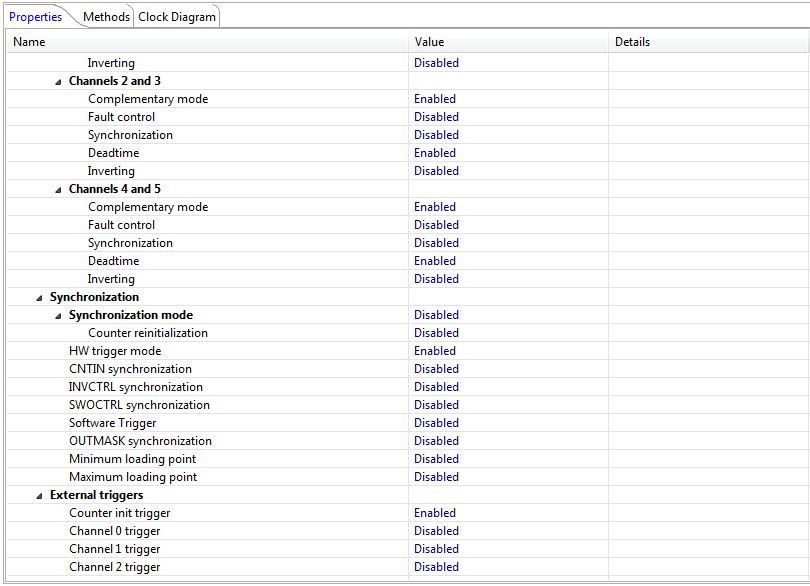This screenshot has width=810, height=586.
Task: Click Disabled value of Channels 4-5 Synchronization
Action: pyautogui.click(x=437, y=243)
